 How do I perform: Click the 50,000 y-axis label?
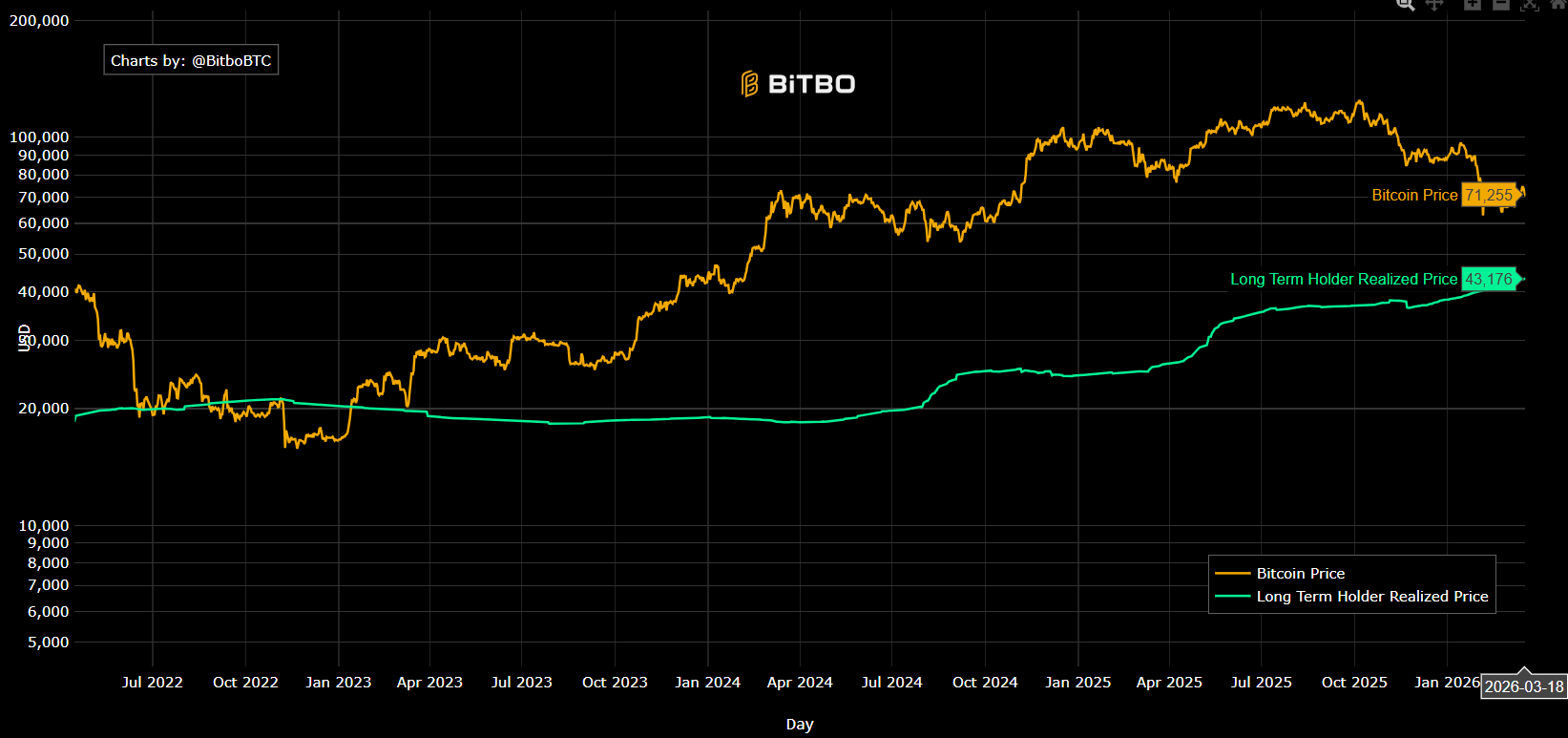pyautogui.click(x=44, y=253)
